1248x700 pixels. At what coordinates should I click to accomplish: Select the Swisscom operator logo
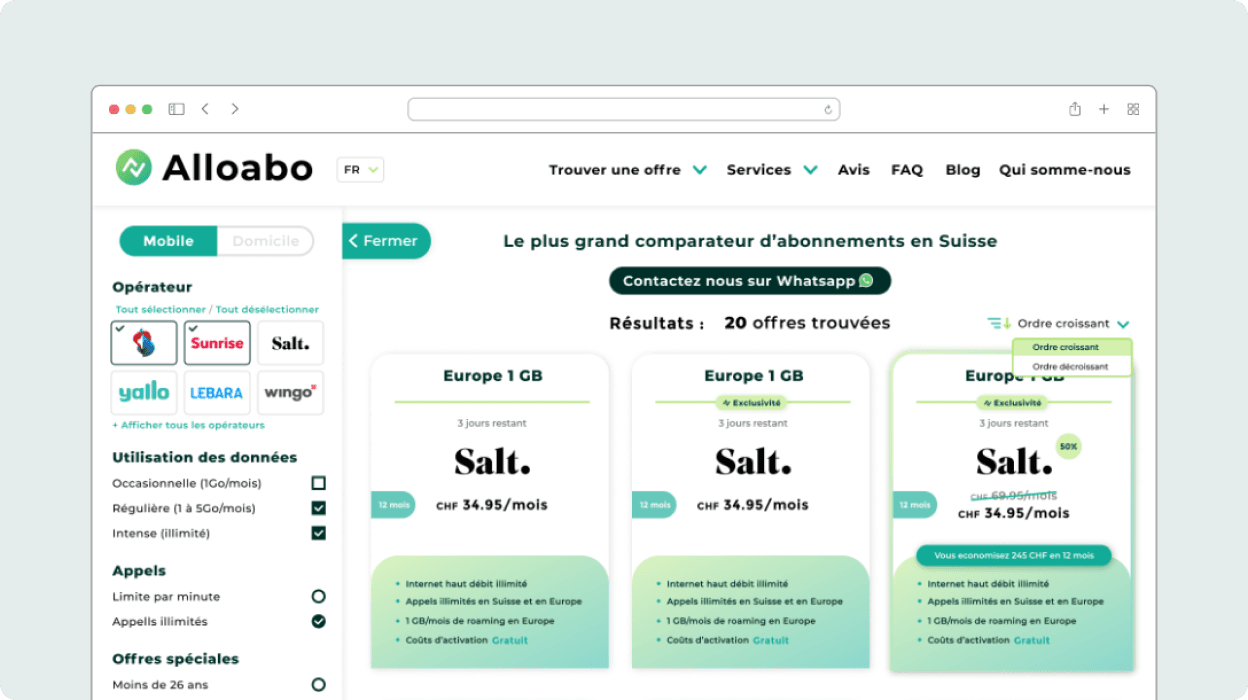pyautogui.click(x=144, y=343)
